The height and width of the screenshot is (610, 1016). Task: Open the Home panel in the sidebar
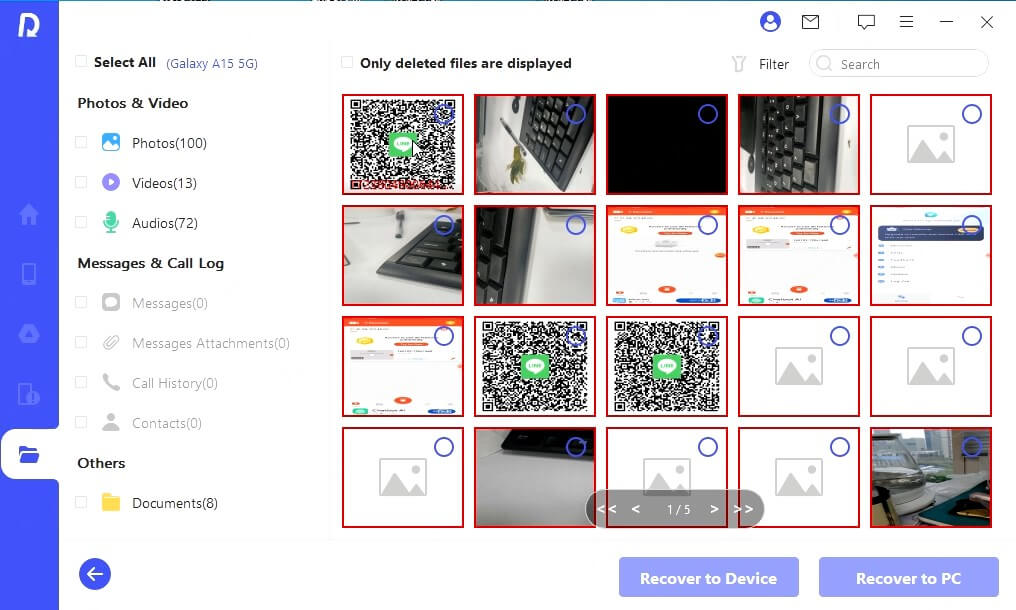pos(29,214)
